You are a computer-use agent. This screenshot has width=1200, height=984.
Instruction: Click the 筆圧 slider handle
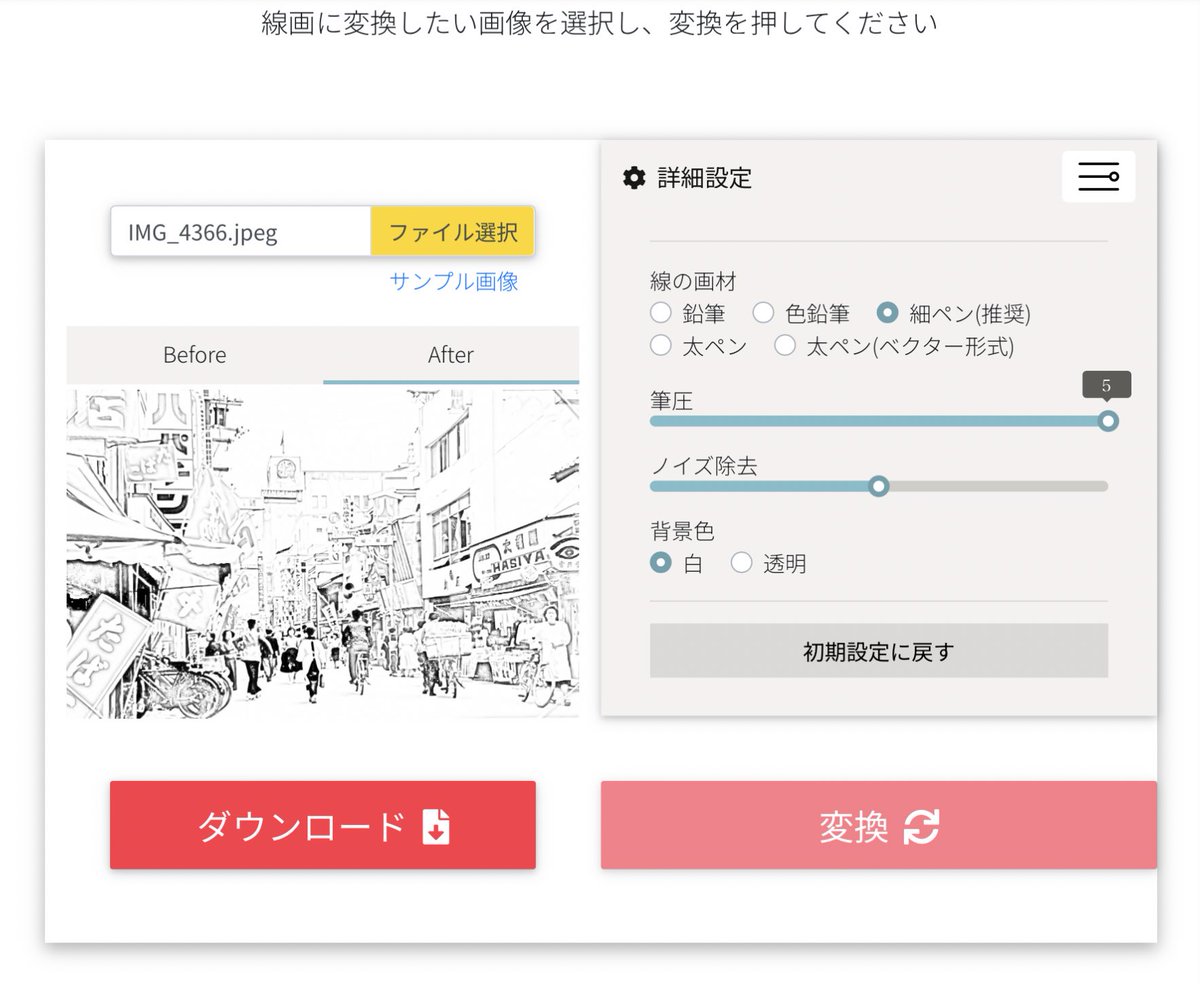click(x=1107, y=421)
